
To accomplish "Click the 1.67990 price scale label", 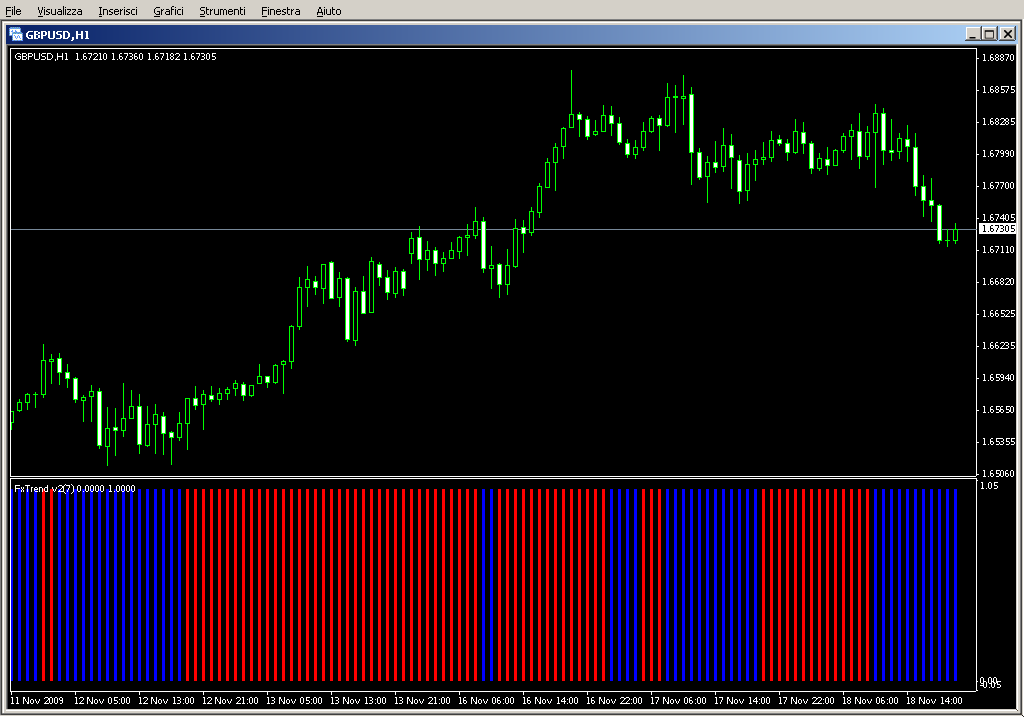I will 999,153.
